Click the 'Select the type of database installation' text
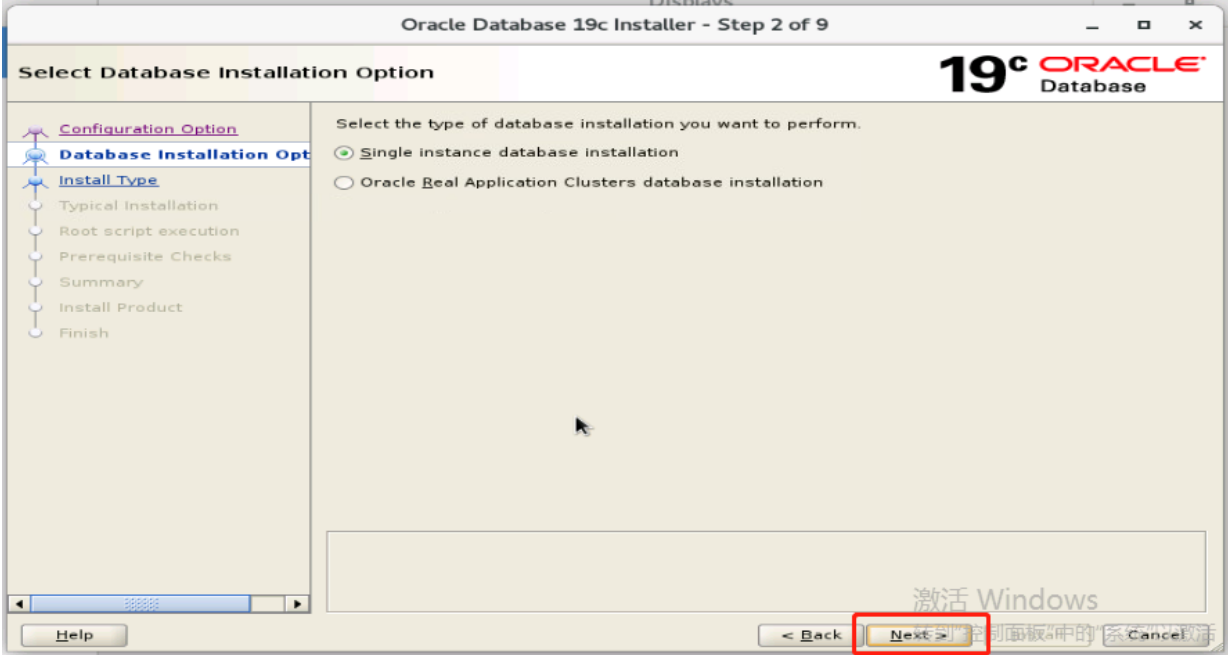The height and width of the screenshot is (655, 1228). pos(598,124)
